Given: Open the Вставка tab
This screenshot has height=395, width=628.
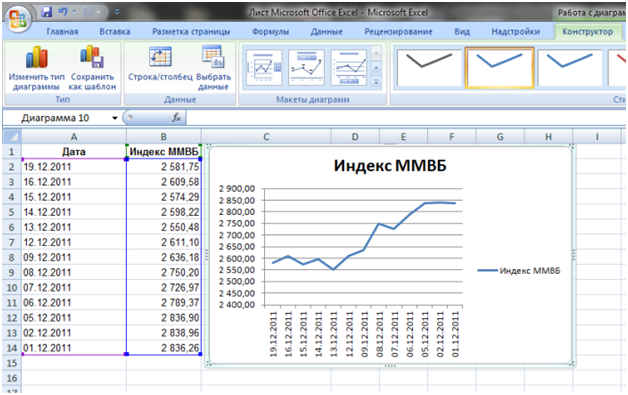Looking at the screenshot, I should 115,32.
